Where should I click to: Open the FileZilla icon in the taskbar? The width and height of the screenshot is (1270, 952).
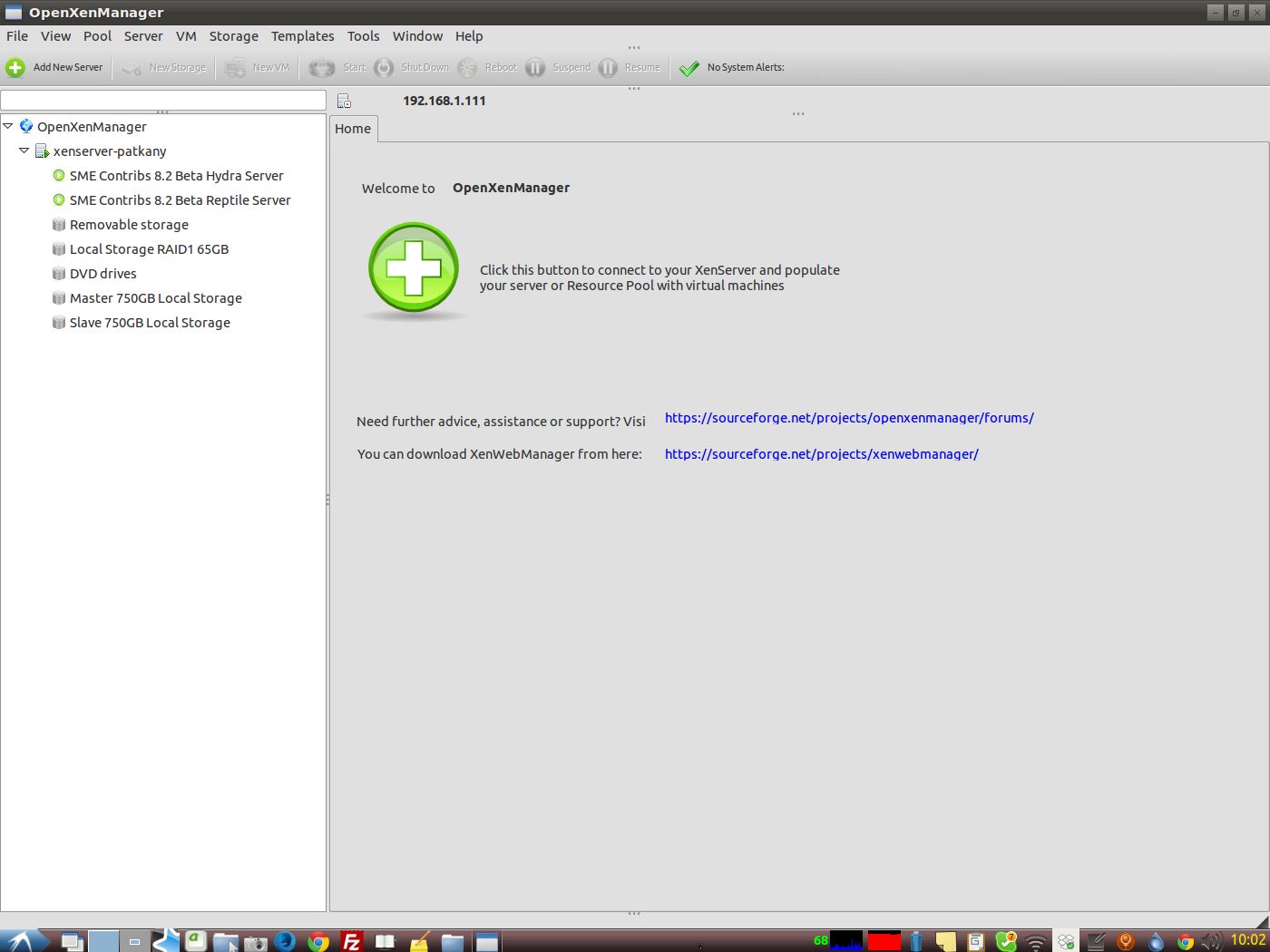coord(351,941)
